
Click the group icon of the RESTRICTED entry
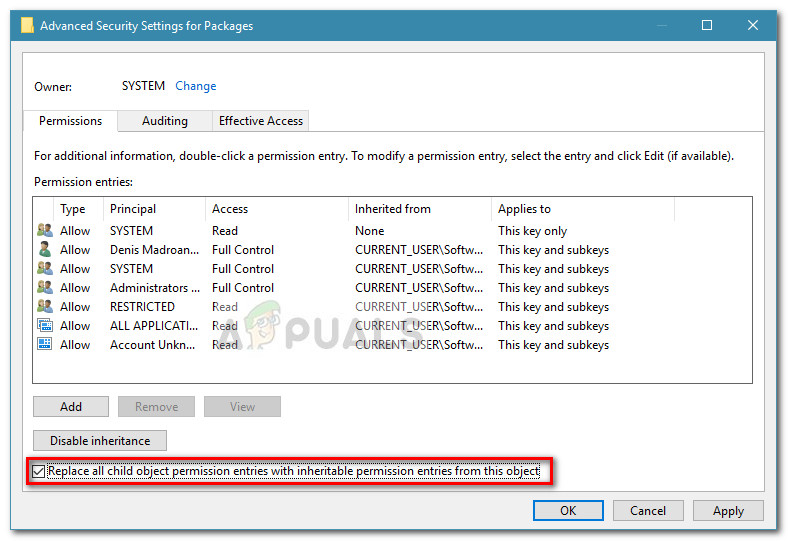(x=44, y=307)
